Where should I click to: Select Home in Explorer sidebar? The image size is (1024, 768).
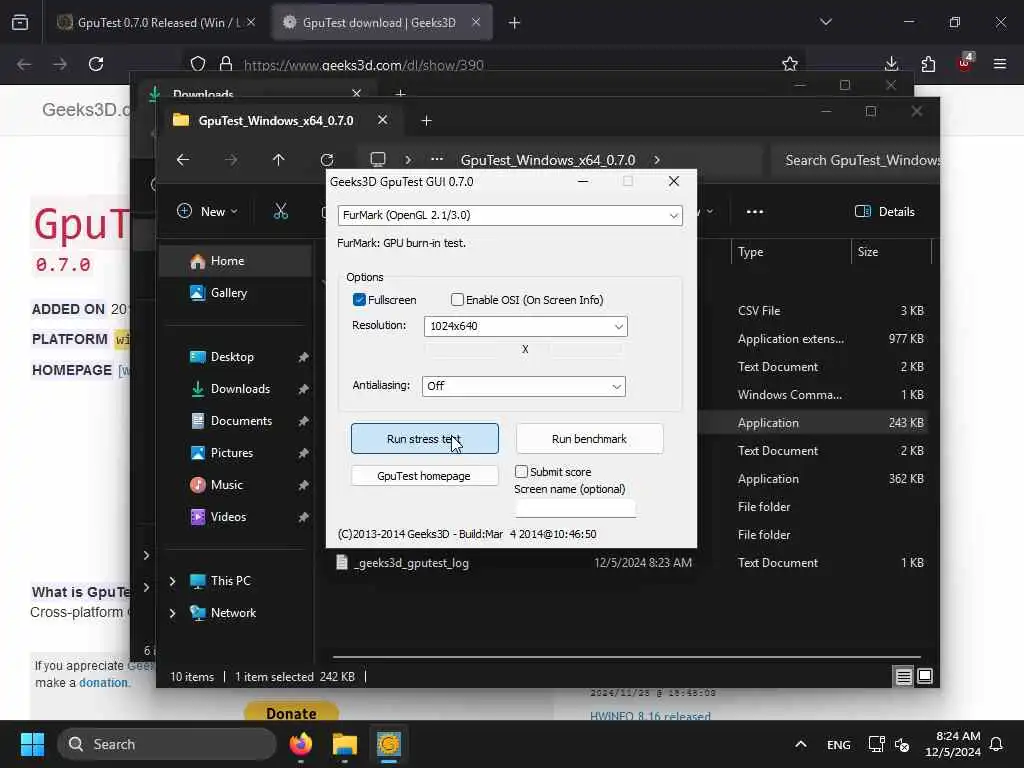(235, 261)
